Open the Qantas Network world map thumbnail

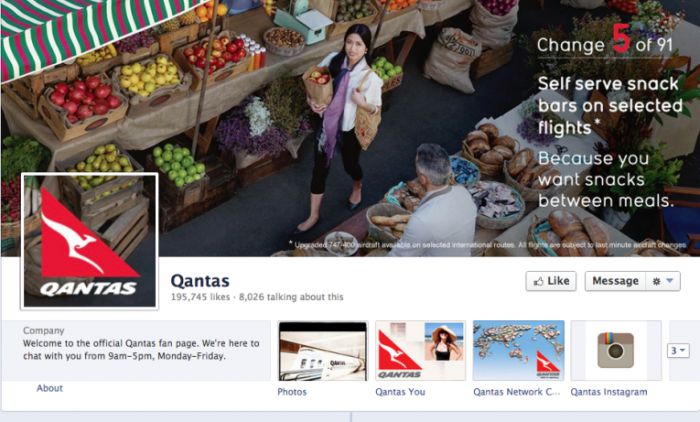coord(518,351)
